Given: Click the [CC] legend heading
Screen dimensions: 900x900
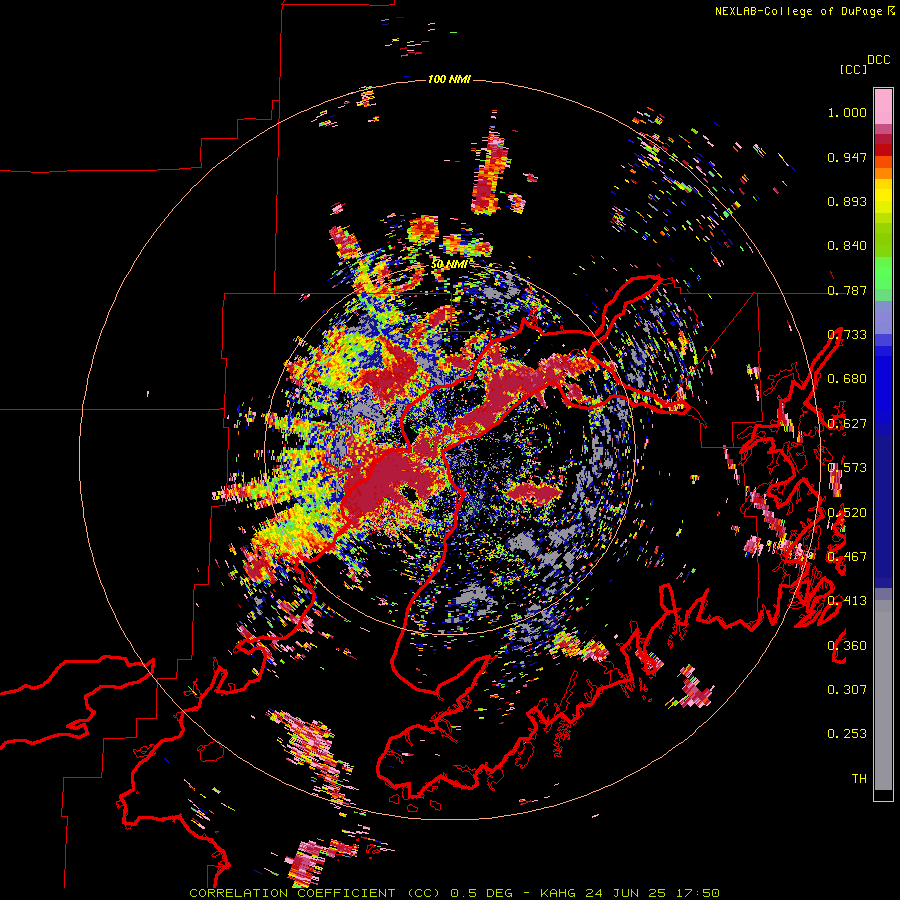Looking at the screenshot, I should (853, 69).
